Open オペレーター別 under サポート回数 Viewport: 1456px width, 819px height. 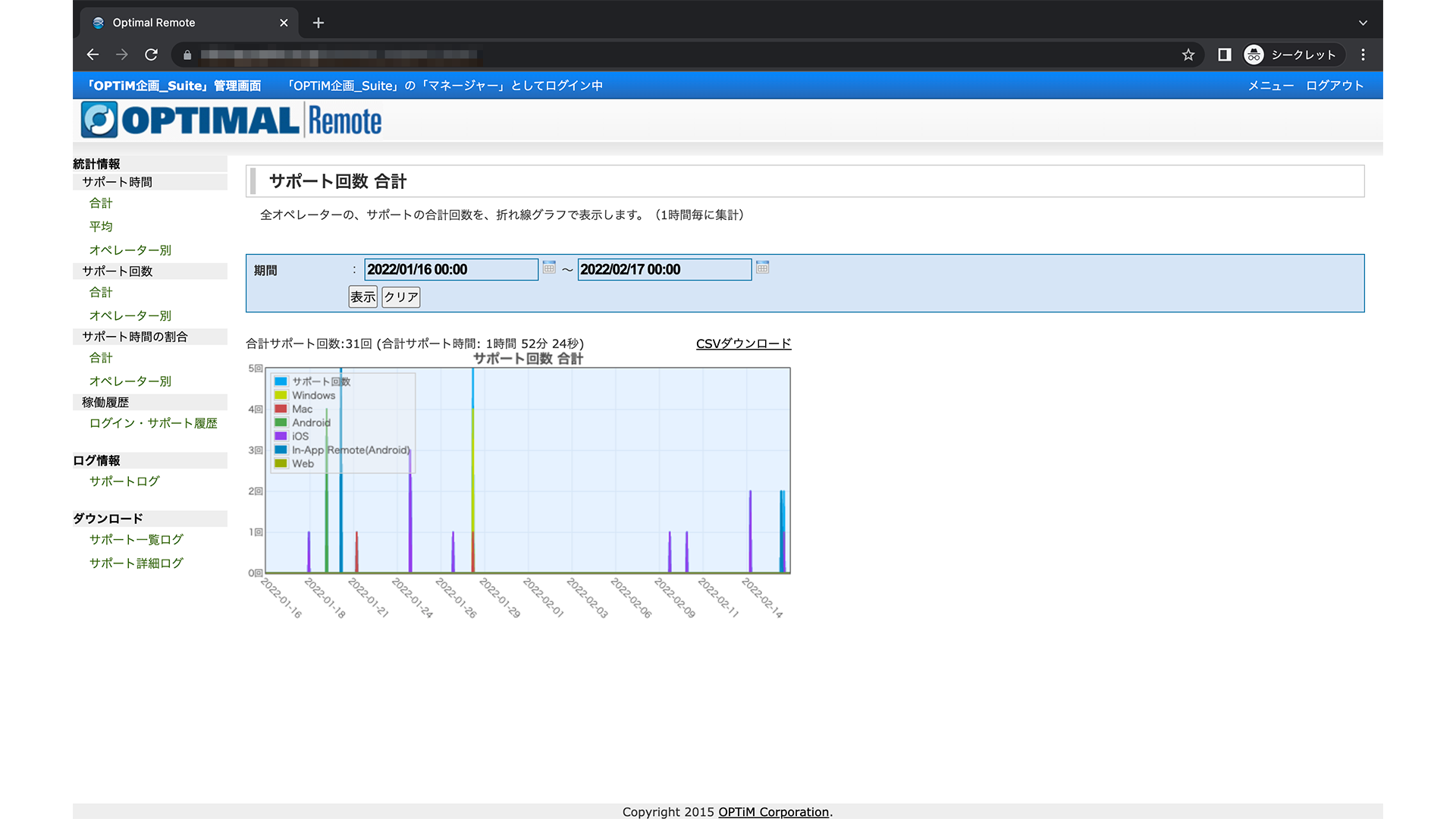pos(130,315)
